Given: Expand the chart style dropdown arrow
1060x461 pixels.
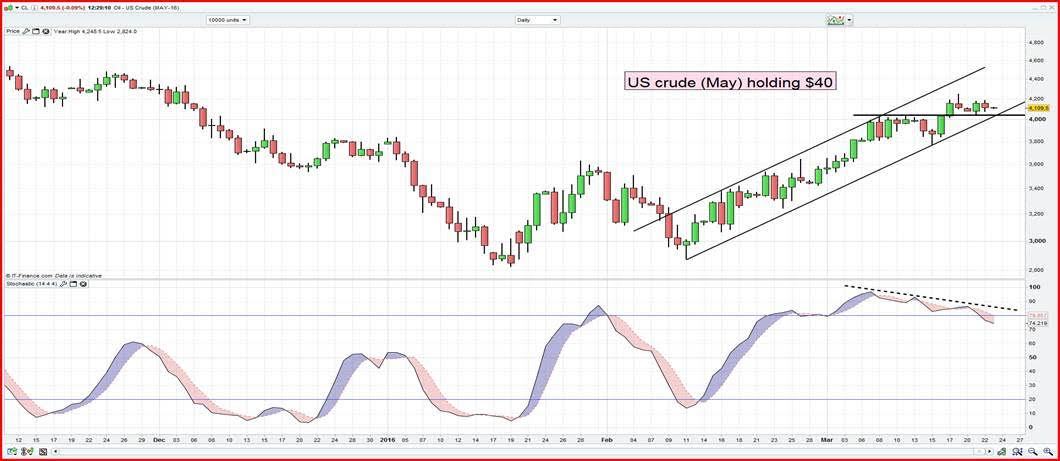Looking at the screenshot, I should point(849,20).
